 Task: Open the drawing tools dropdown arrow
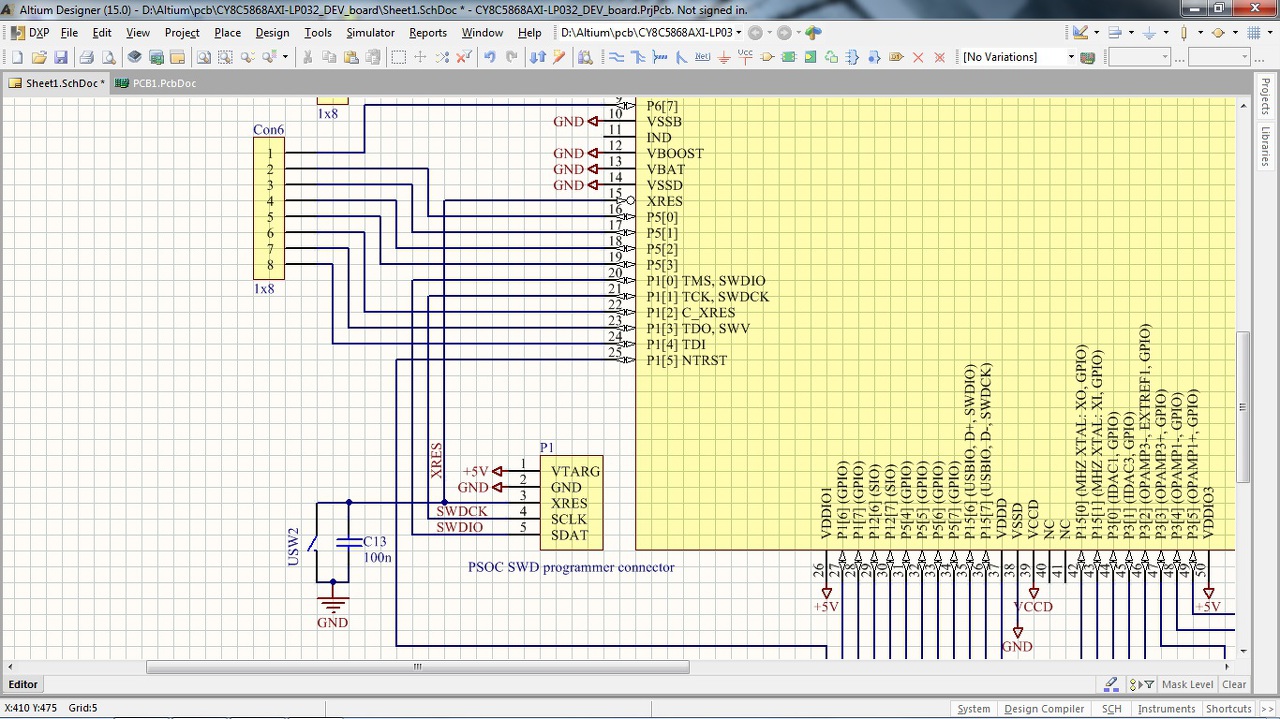point(1097,33)
